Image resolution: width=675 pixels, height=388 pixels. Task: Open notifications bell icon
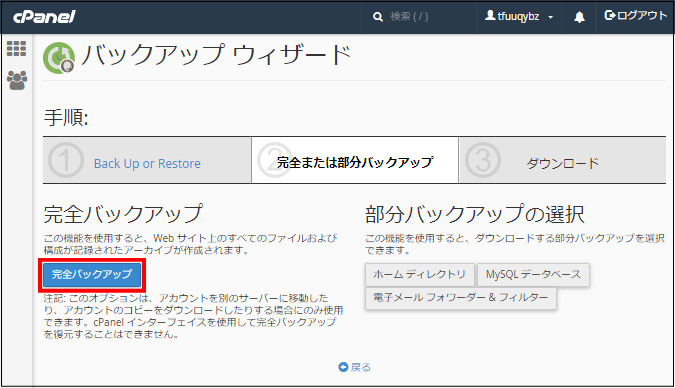coord(579,17)
